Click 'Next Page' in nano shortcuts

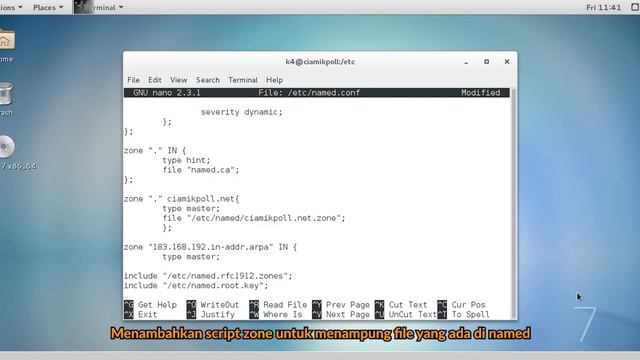tap(347, 315)
